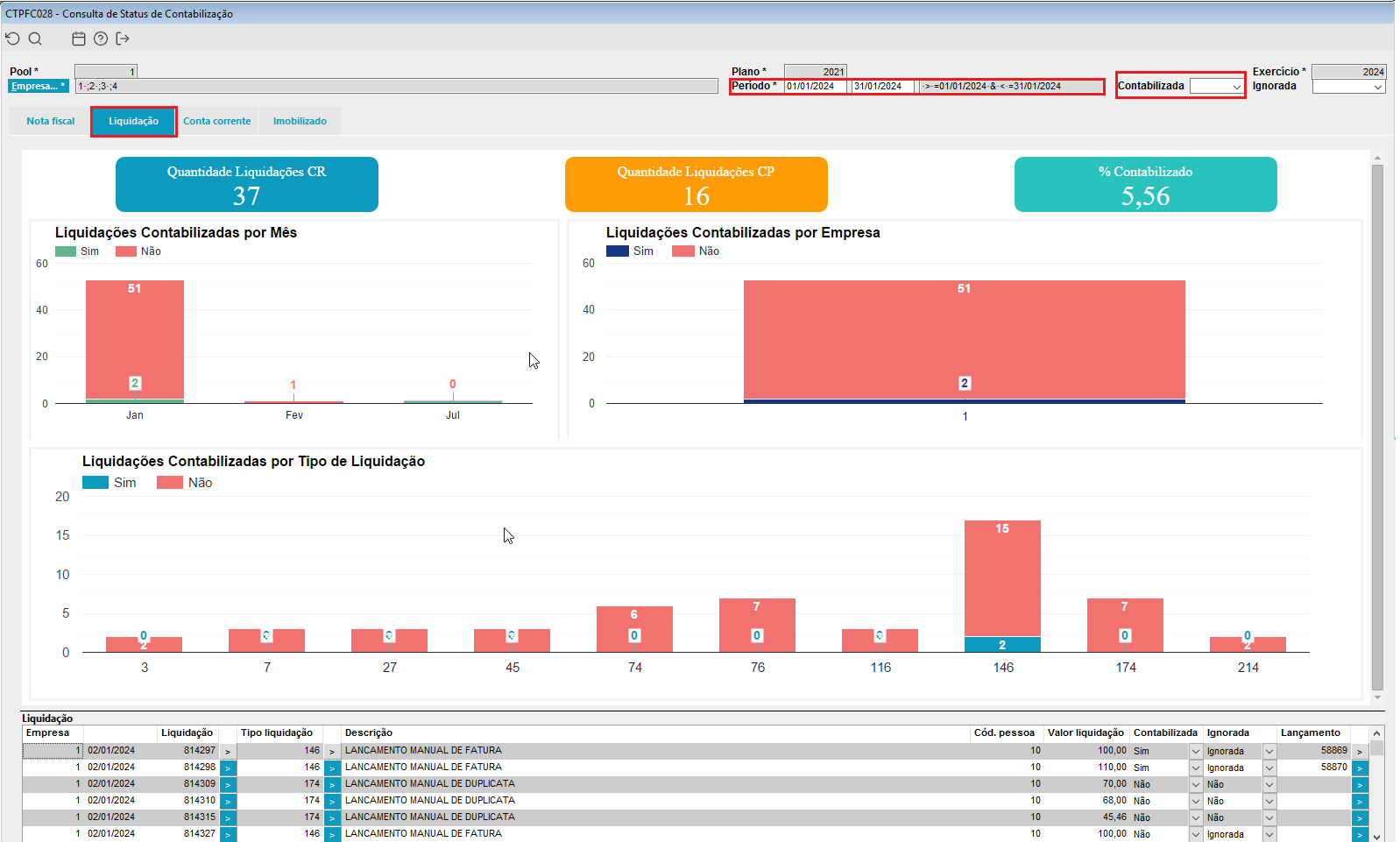Click tipo liquidação arrow in 814297 row

(x=332, y=751)
